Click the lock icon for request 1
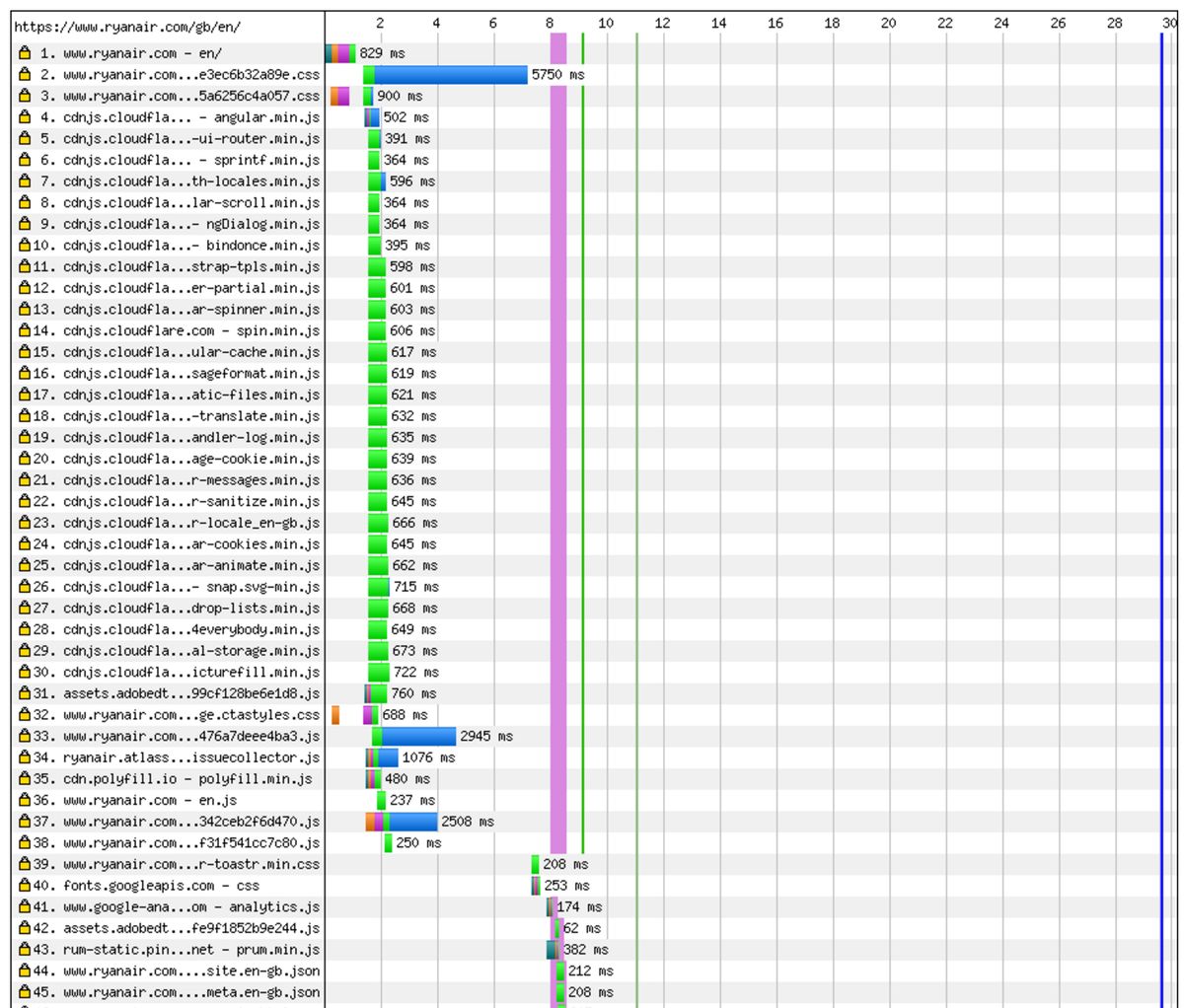 26,53
